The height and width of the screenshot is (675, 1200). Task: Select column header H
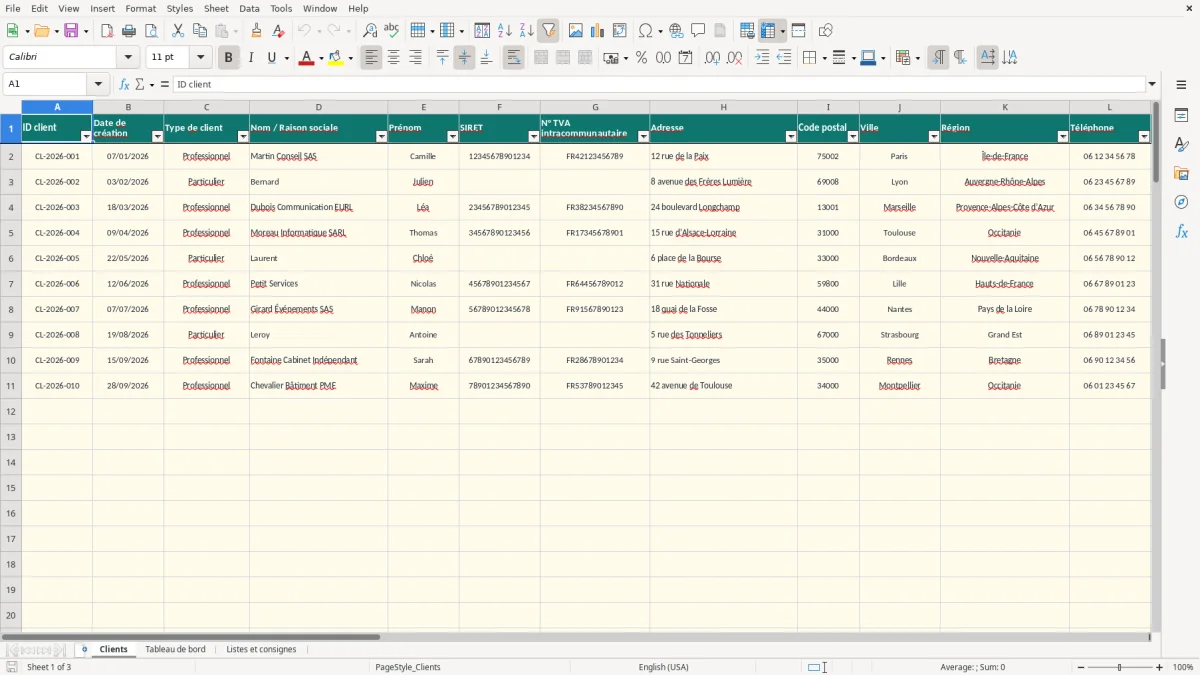(723, 107)
